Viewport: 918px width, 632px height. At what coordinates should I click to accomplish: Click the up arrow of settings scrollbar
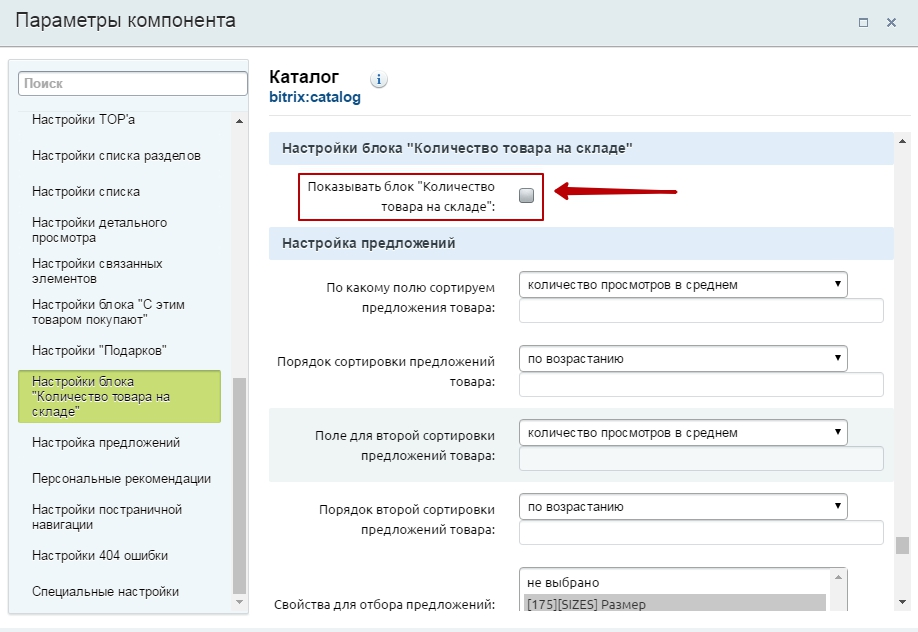click(x=901, y=141)
